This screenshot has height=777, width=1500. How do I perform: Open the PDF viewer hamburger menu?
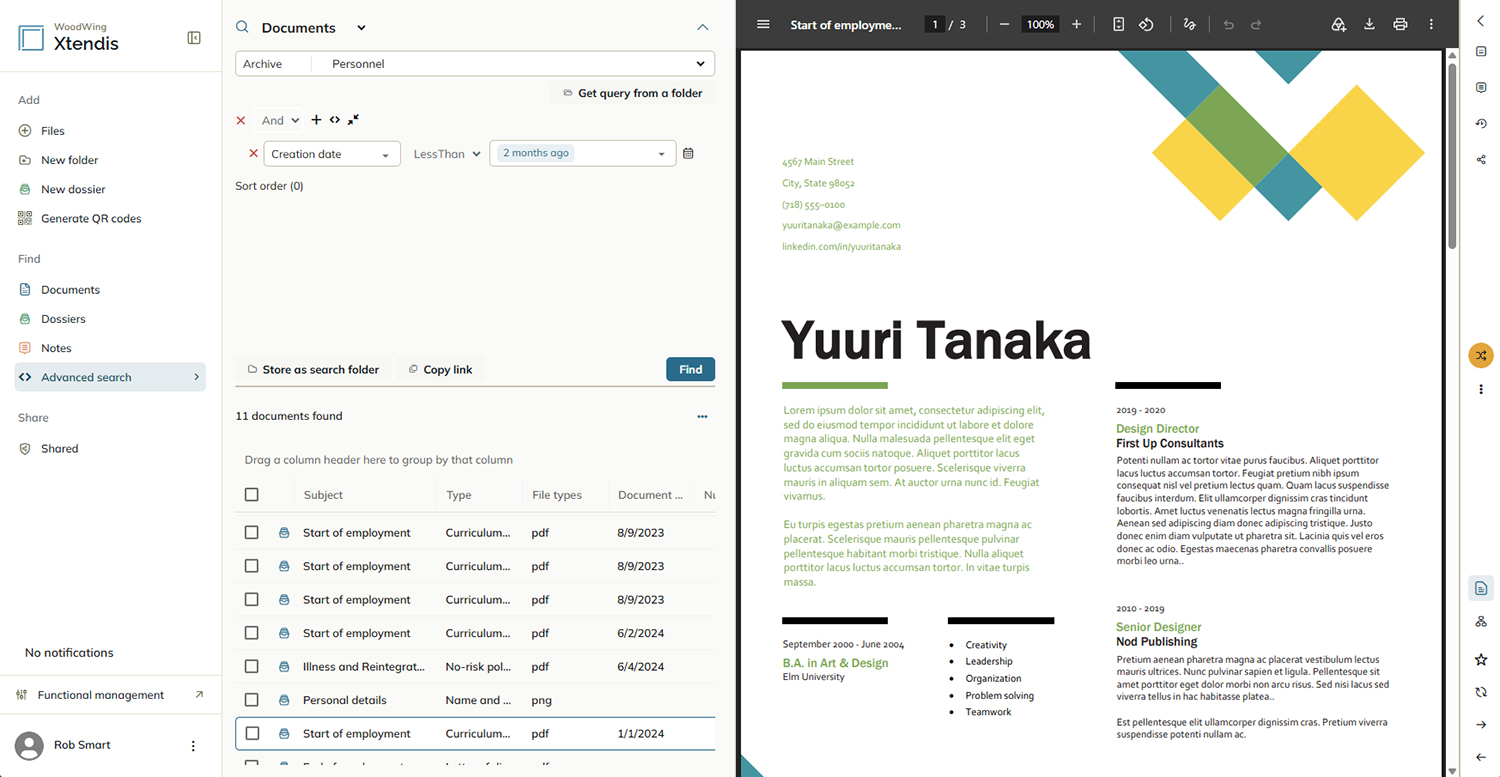(x=764, y=24)
